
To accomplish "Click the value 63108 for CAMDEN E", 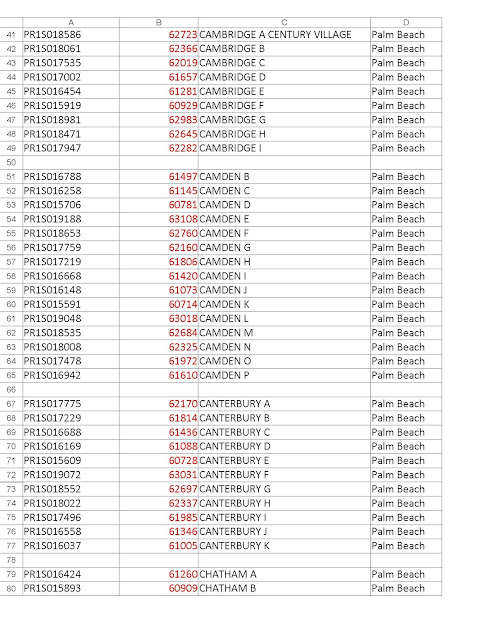I will tap(183, 219).
